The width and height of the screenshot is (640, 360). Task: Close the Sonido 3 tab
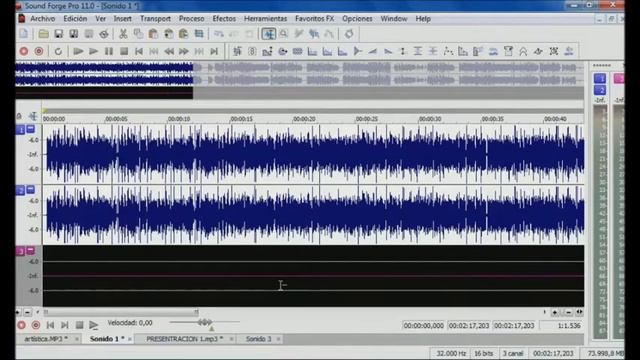pyautogui.click(x=278, y=339)
